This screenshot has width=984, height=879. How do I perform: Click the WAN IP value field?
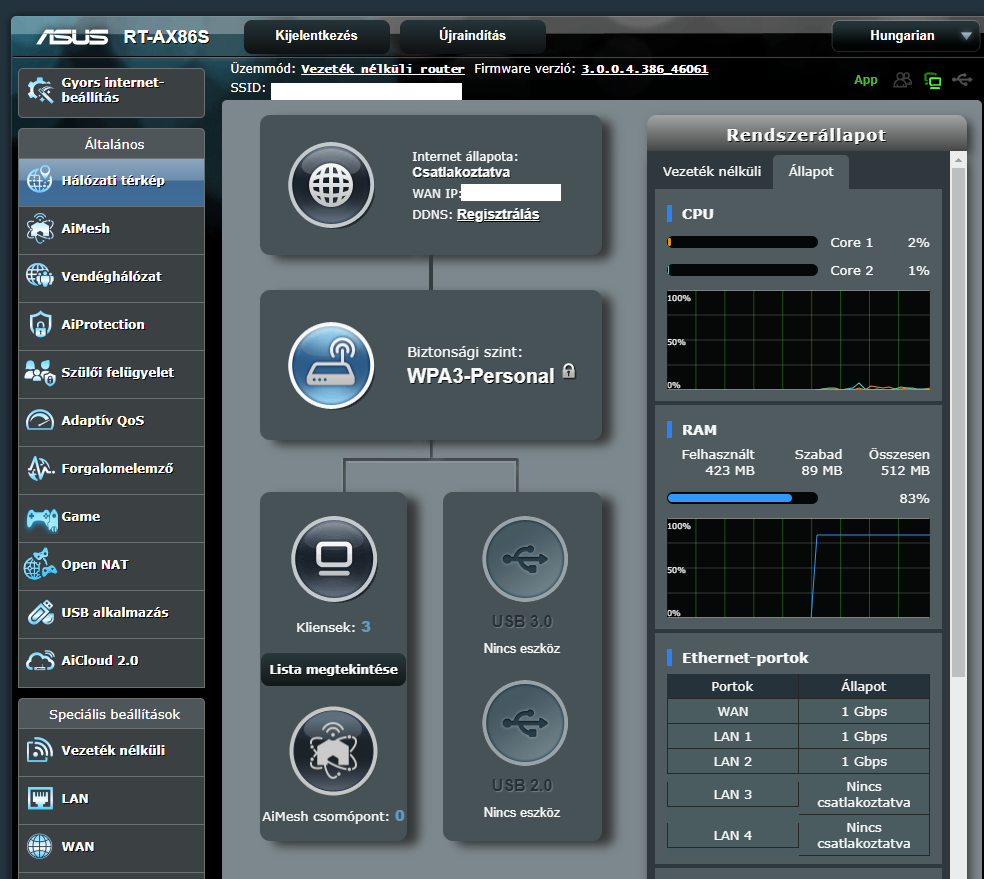(511, 193)
